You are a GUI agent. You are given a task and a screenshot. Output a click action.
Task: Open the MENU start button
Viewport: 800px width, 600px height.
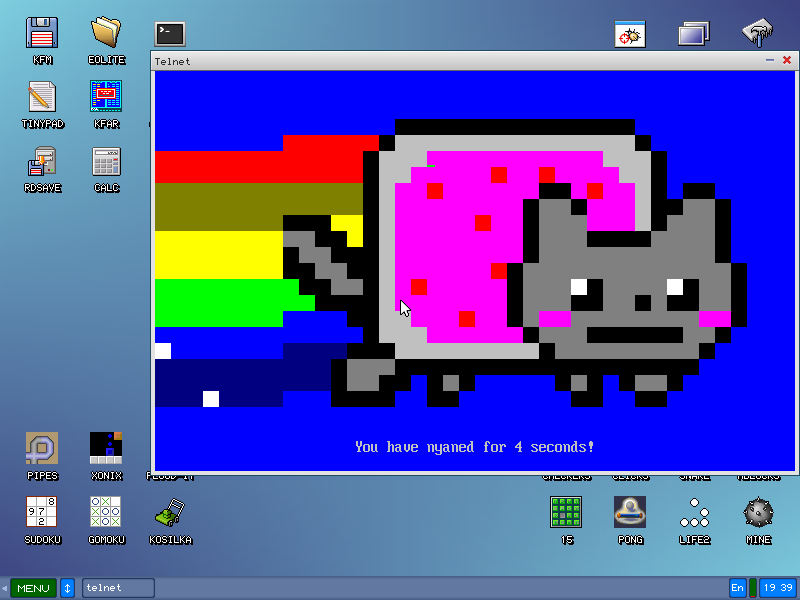[31, 588]
